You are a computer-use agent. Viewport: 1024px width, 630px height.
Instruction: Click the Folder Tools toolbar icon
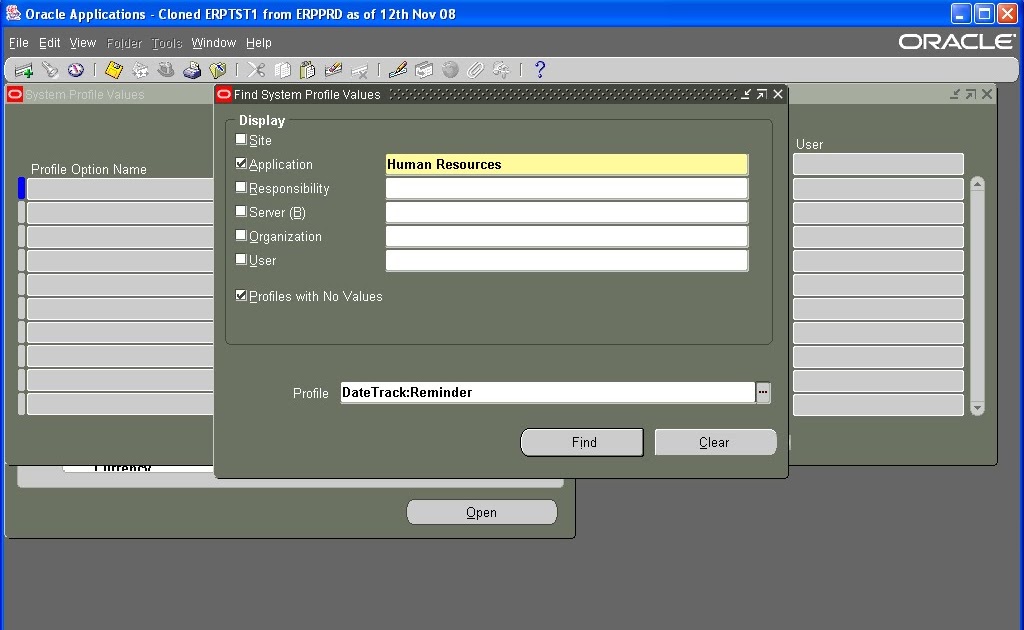pos(501,70)
